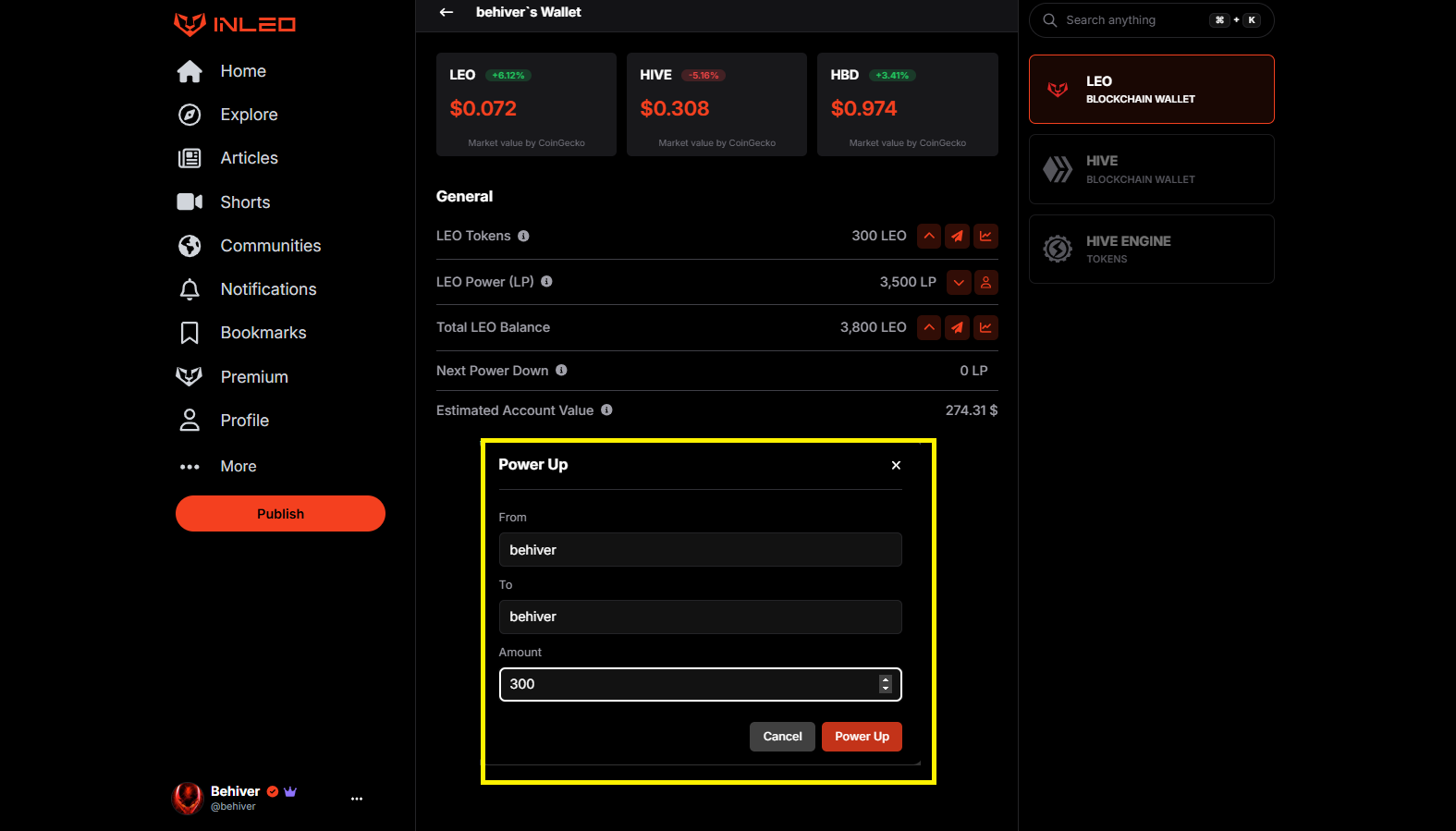Viewport: 1456px width, 831px height.
Task: Click the To account field
Action: click(x=700, y=617)
